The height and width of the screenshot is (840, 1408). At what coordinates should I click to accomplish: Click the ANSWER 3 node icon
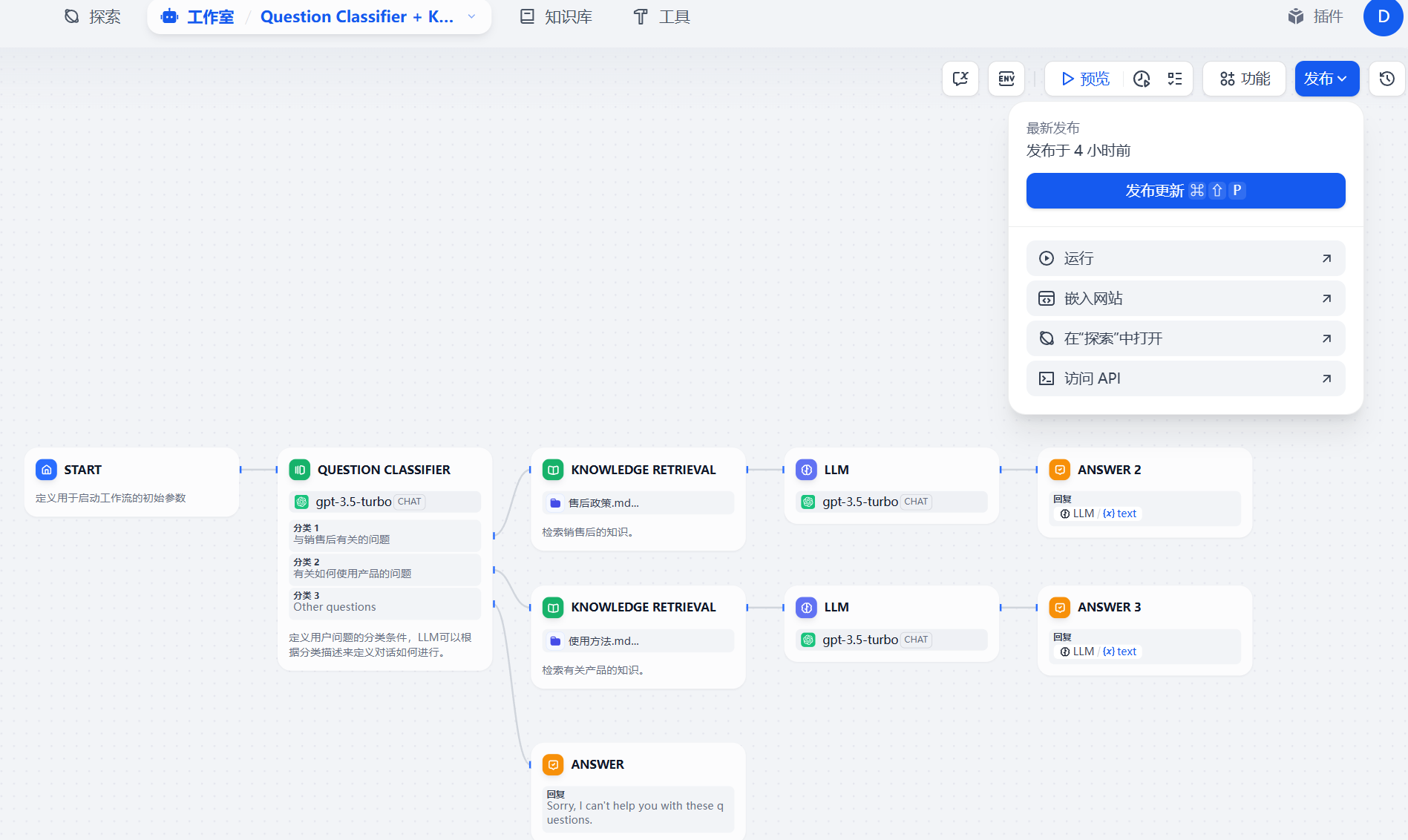(x=1060, y=608)
